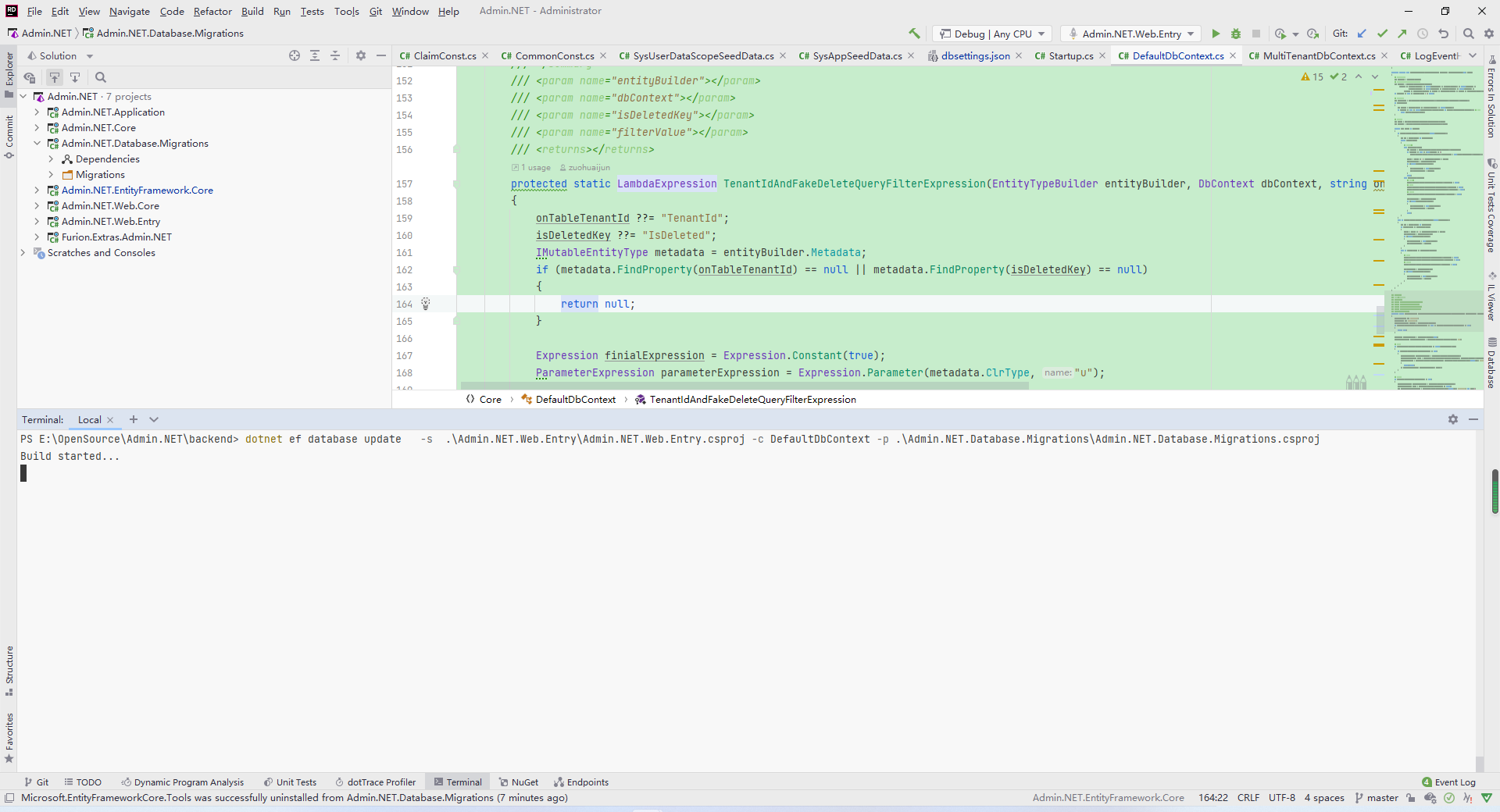Commit changes with the green checkmark icon
The width and height of the screenshot is (1500, 812).
click(1384, 34)
